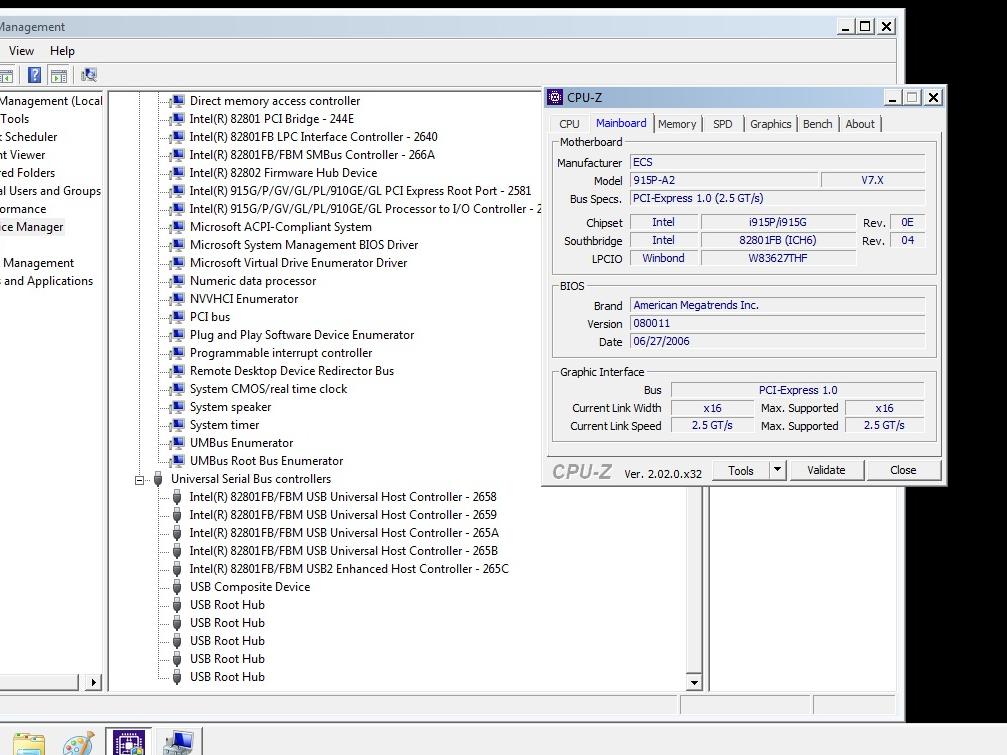Select Microsoft System Management BIOS Driver
The height and width of the screenshot is (755, 1007).
304,245
